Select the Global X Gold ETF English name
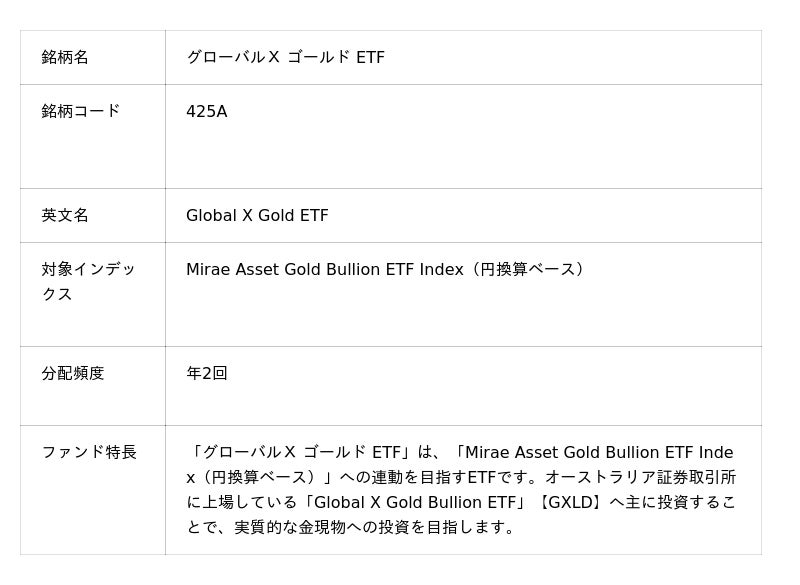 click(x=257, y=216)
